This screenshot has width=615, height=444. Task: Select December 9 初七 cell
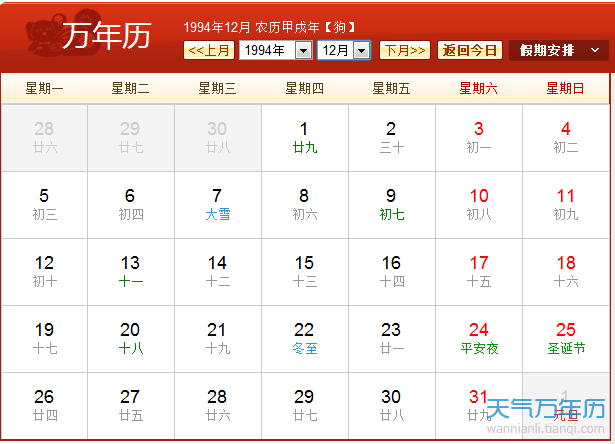click(391, 204)
